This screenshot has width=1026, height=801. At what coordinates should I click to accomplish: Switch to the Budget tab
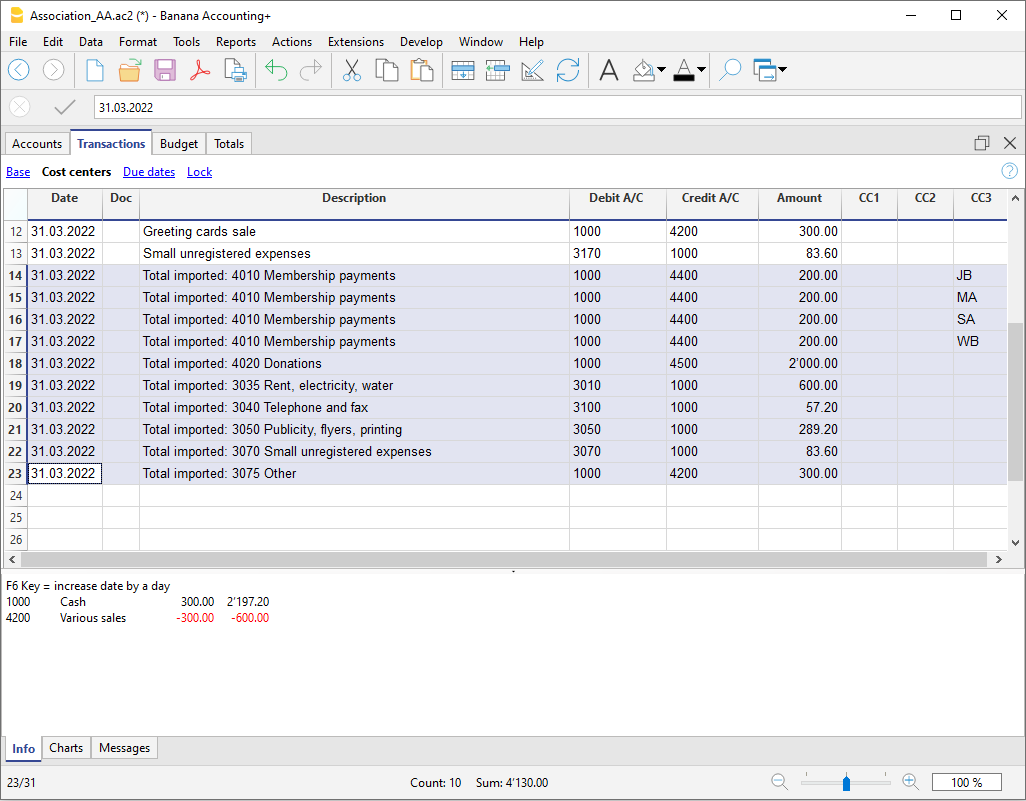(x=179, y=144)
